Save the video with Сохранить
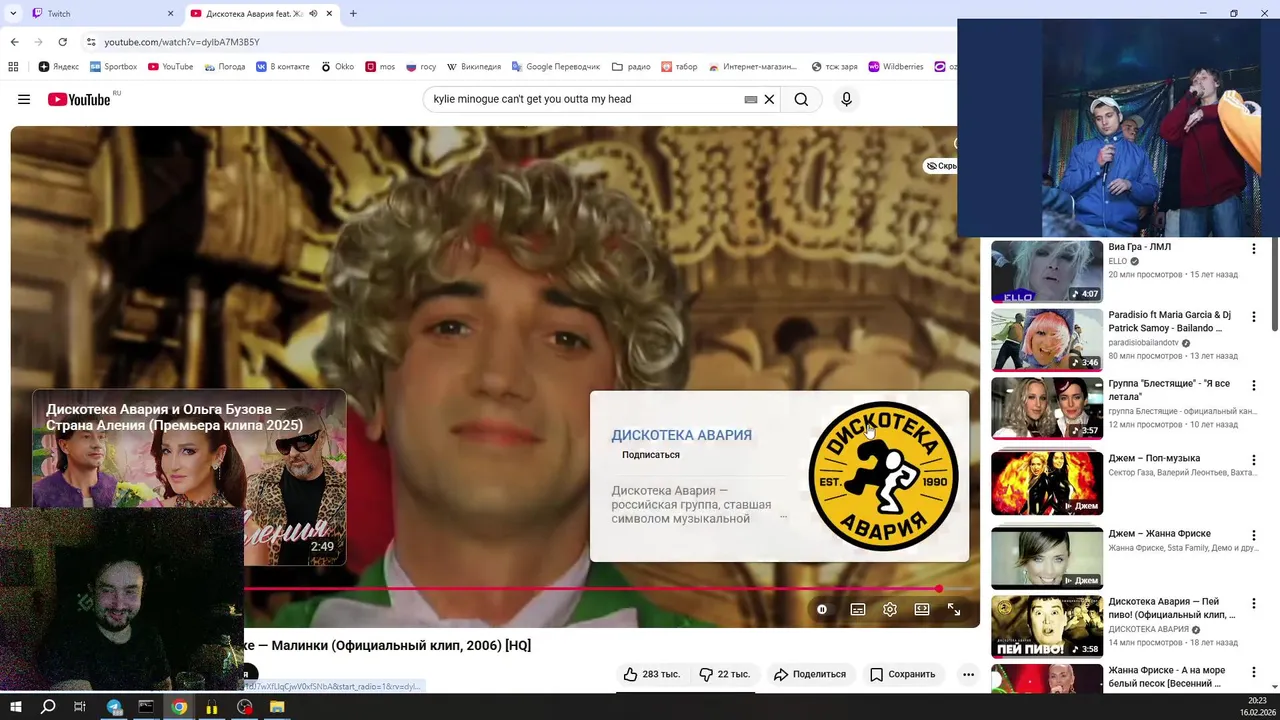This screenshot has height=720, width=1280. click(902, 674)
